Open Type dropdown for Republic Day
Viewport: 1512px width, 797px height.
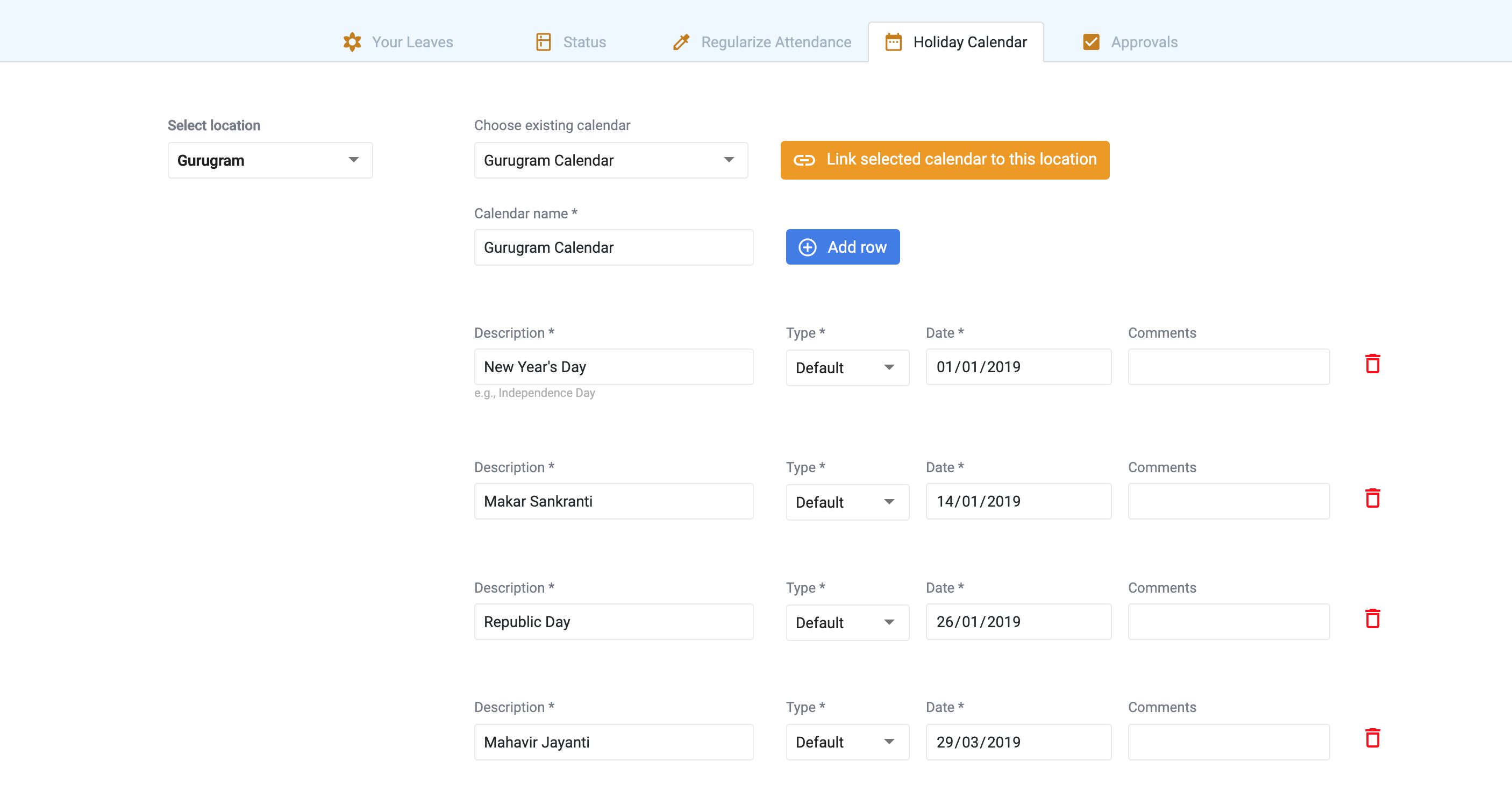(847, 622)
